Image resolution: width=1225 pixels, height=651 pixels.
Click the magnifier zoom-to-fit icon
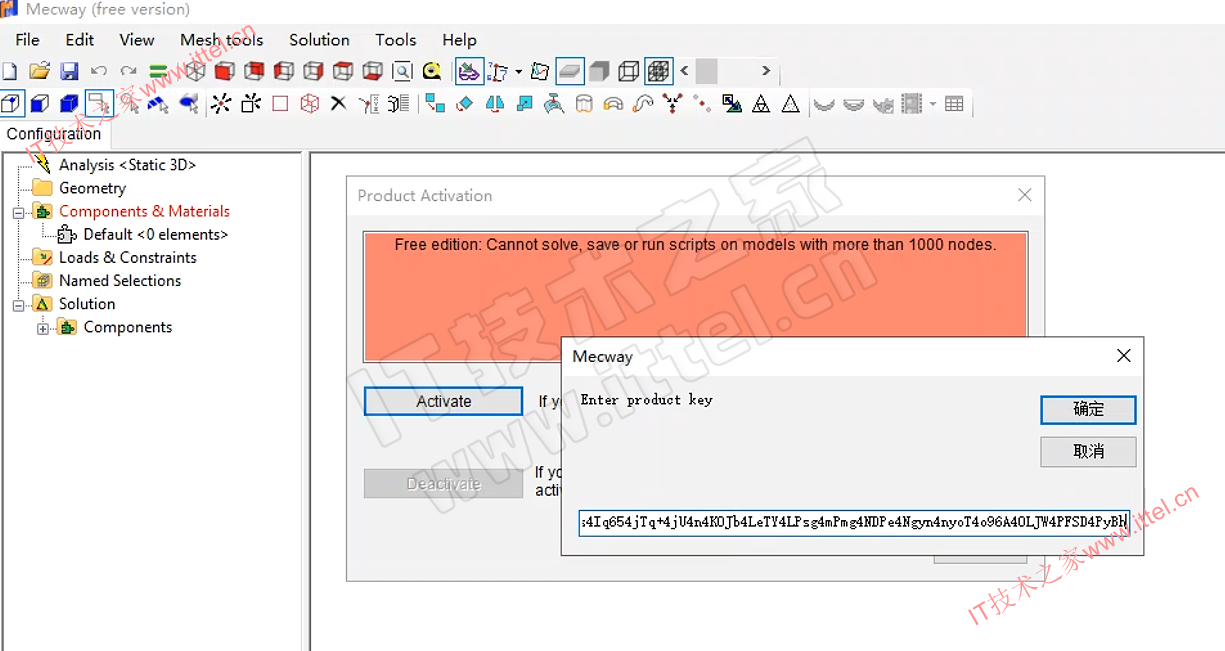click(402, 71)
